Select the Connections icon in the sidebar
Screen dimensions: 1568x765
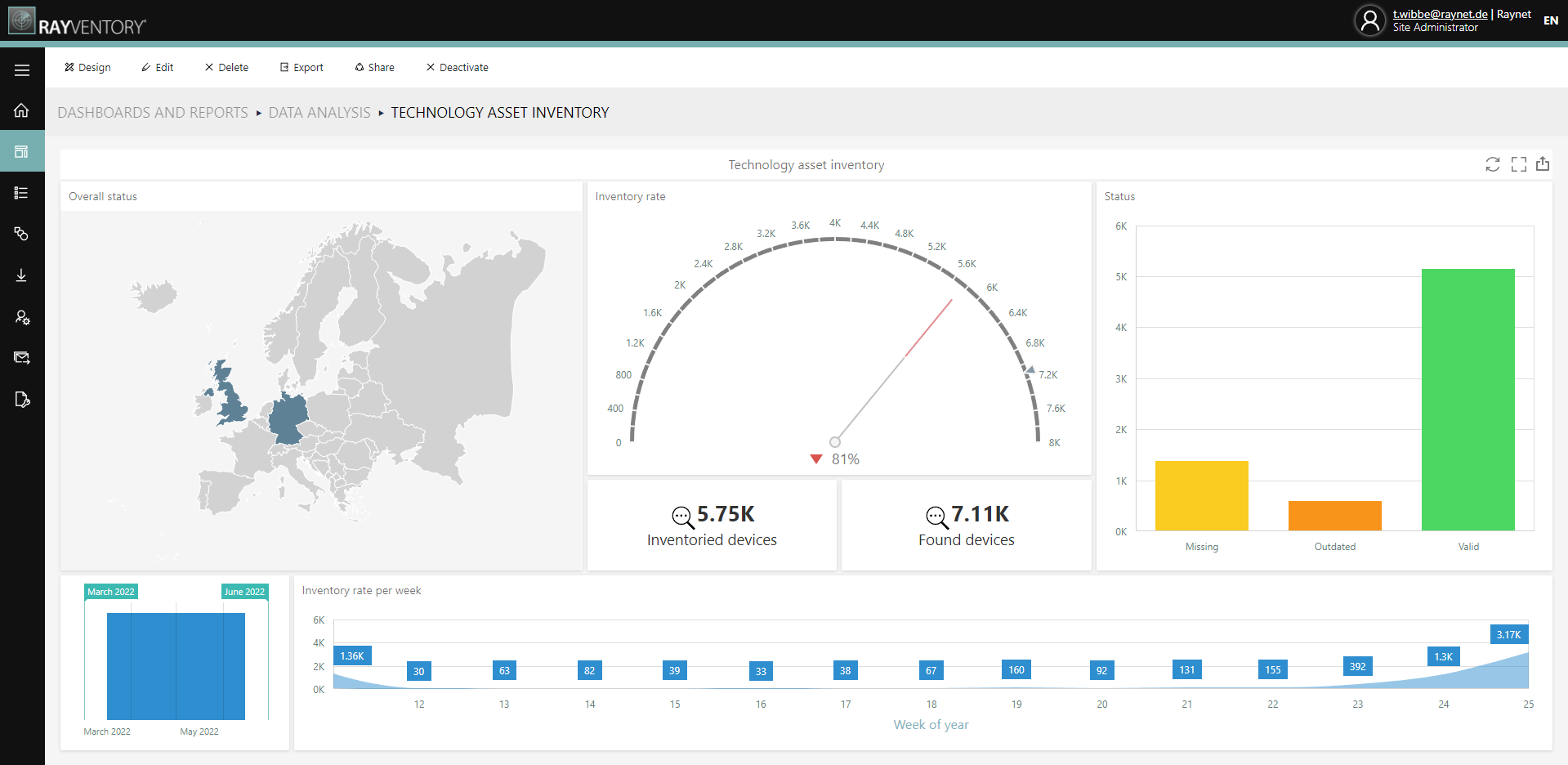pyautogui.click(x=22, y=235)
